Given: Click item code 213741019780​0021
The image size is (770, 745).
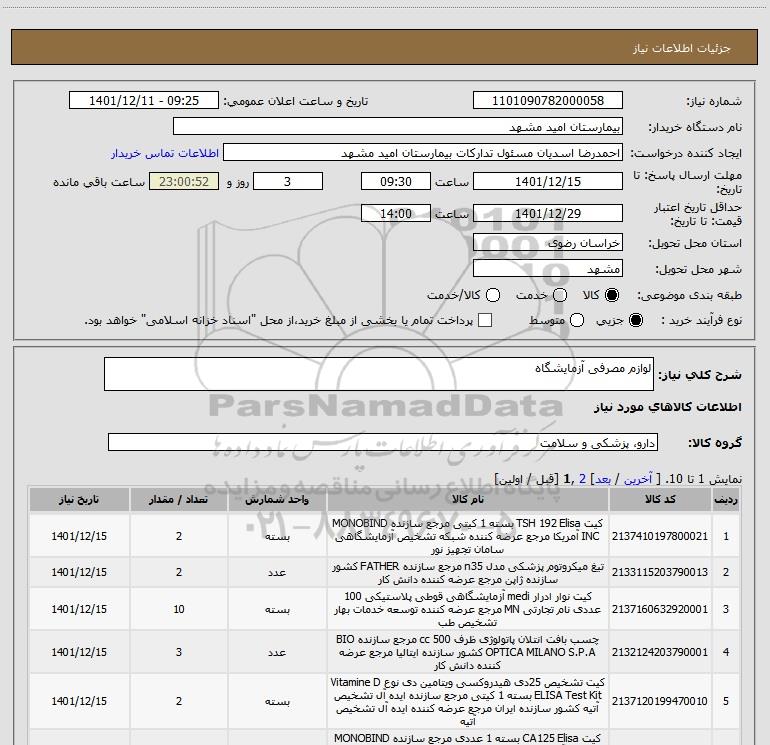Looking at the screenshot, I should [660, 536].
